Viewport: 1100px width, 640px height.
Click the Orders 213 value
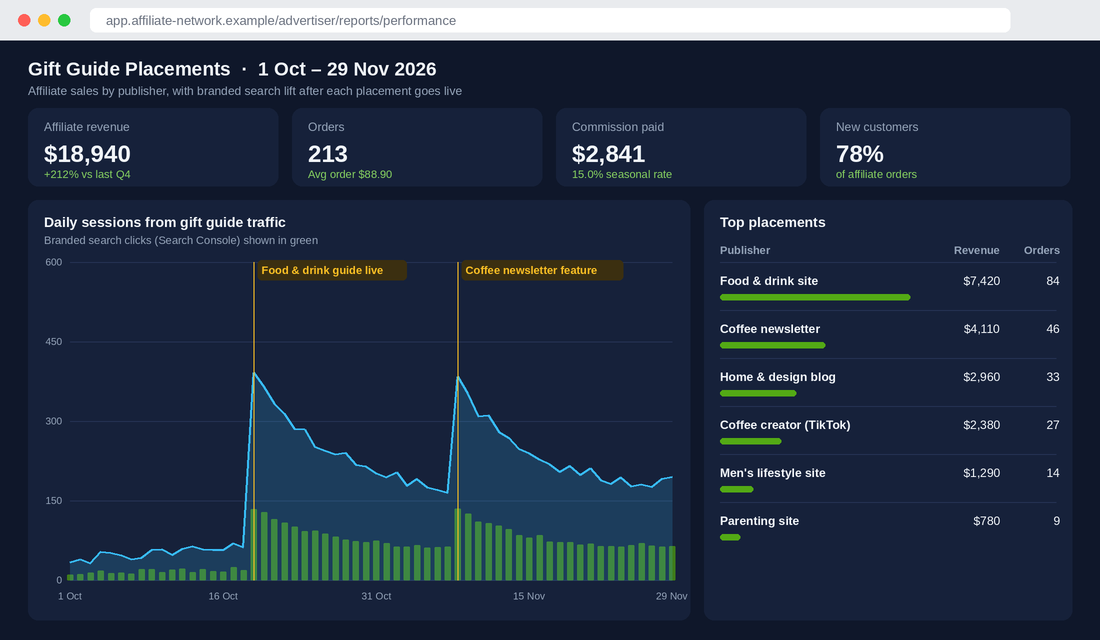point(328,154)
